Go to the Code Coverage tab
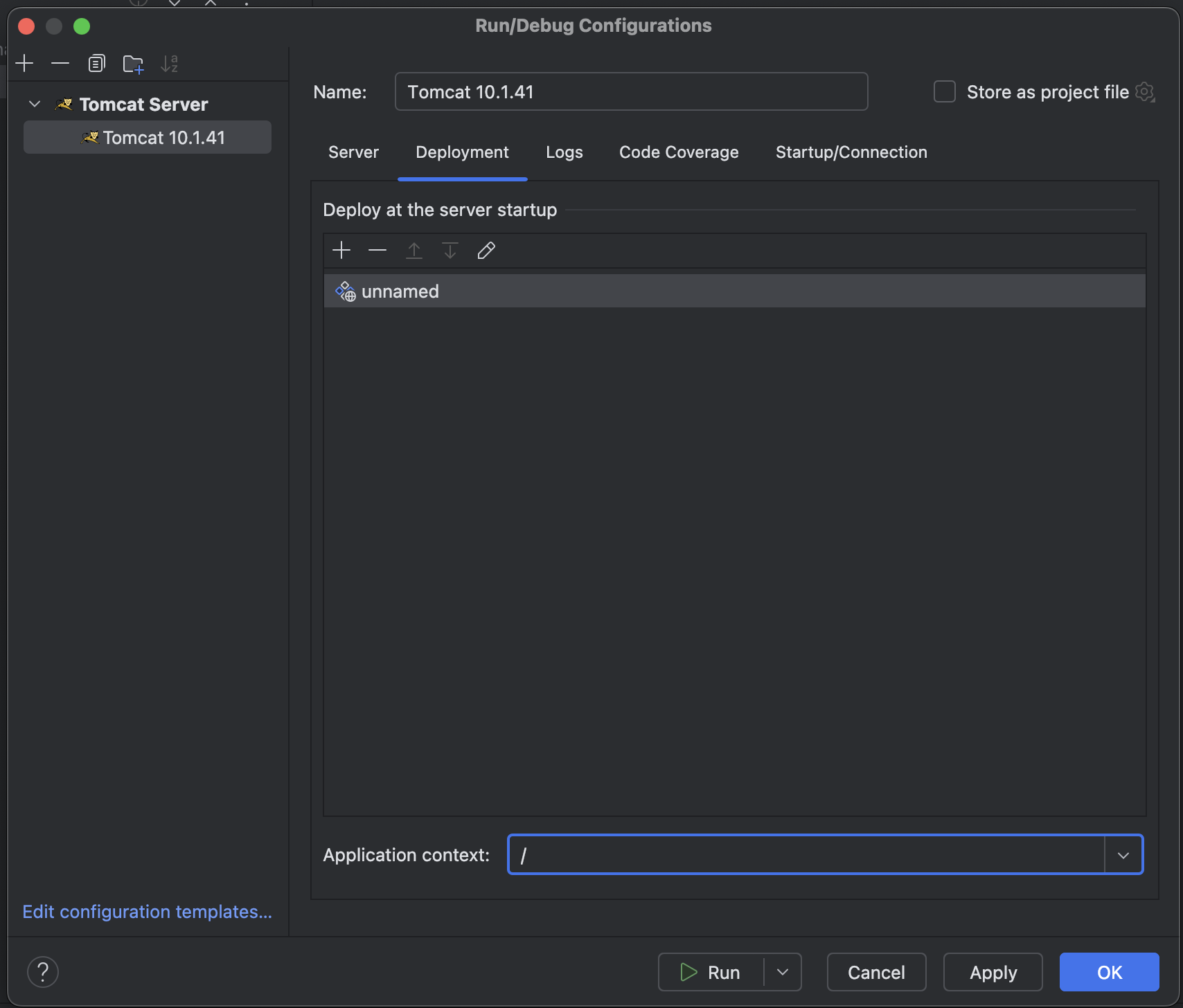This screenshot has height=1008, width=1183. click(679, 152)
